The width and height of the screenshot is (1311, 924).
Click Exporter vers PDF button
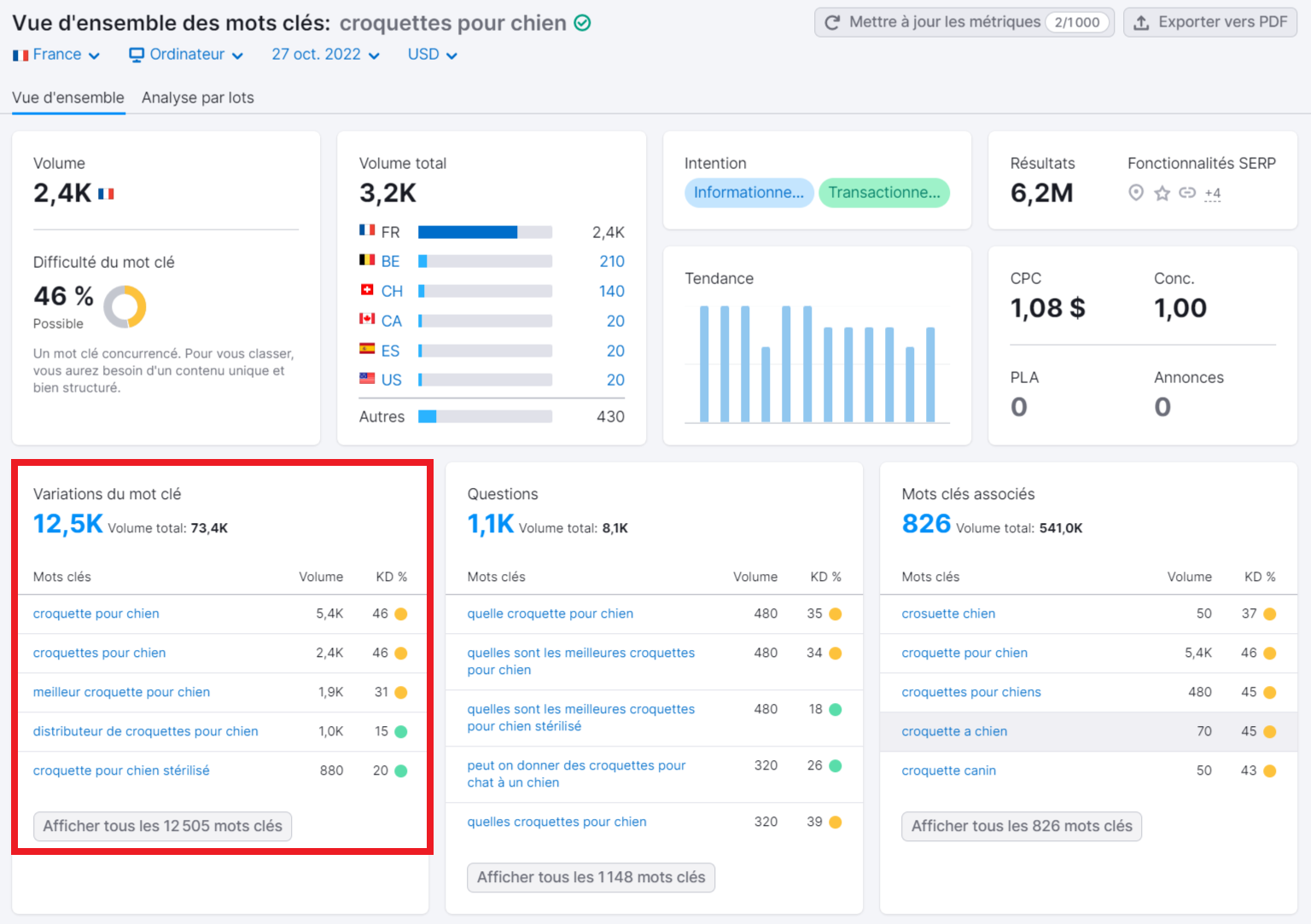[1210, 22]
